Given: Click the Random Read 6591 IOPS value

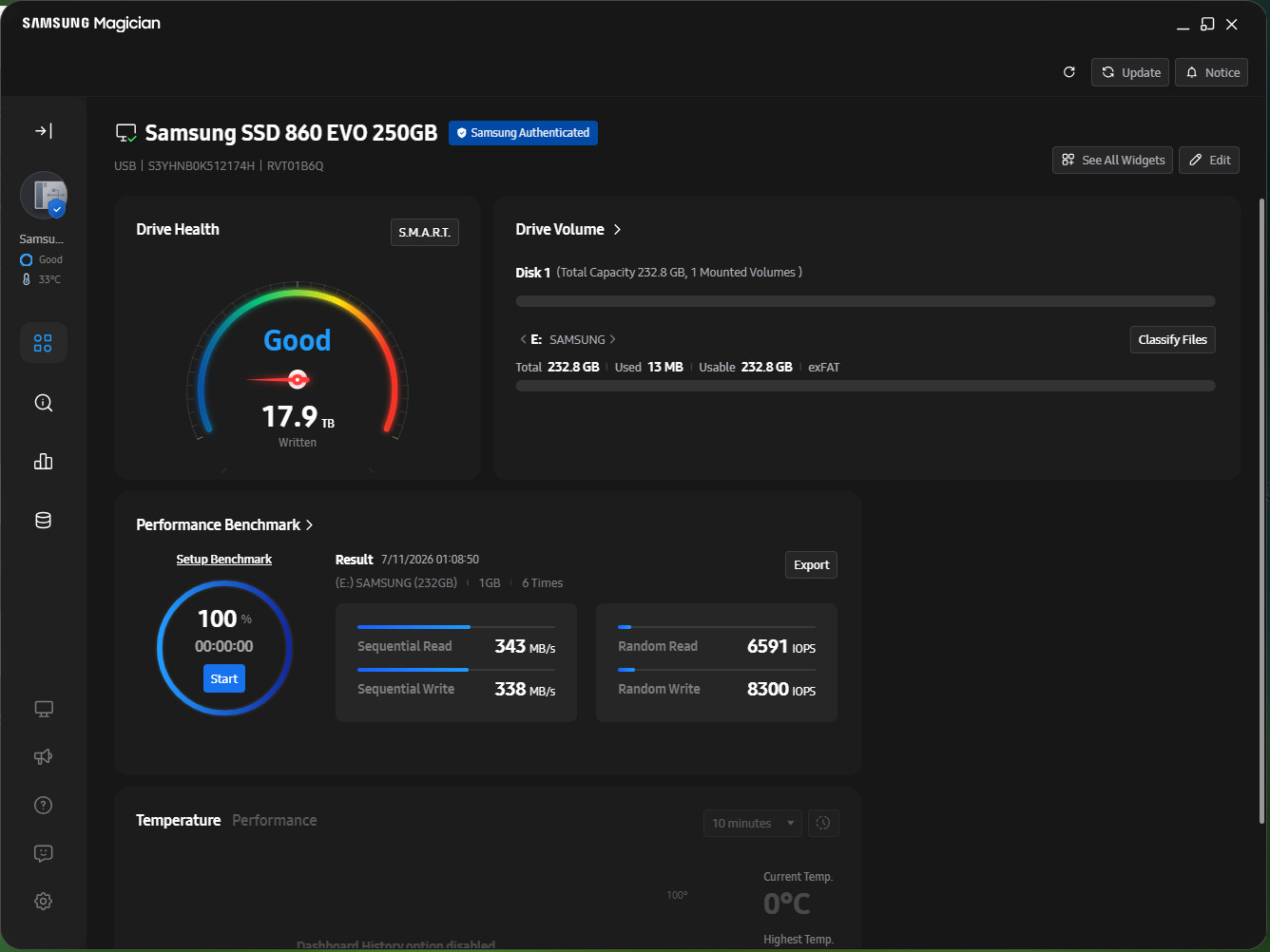Looking at the screenshot, I should (x=781, y=647).
